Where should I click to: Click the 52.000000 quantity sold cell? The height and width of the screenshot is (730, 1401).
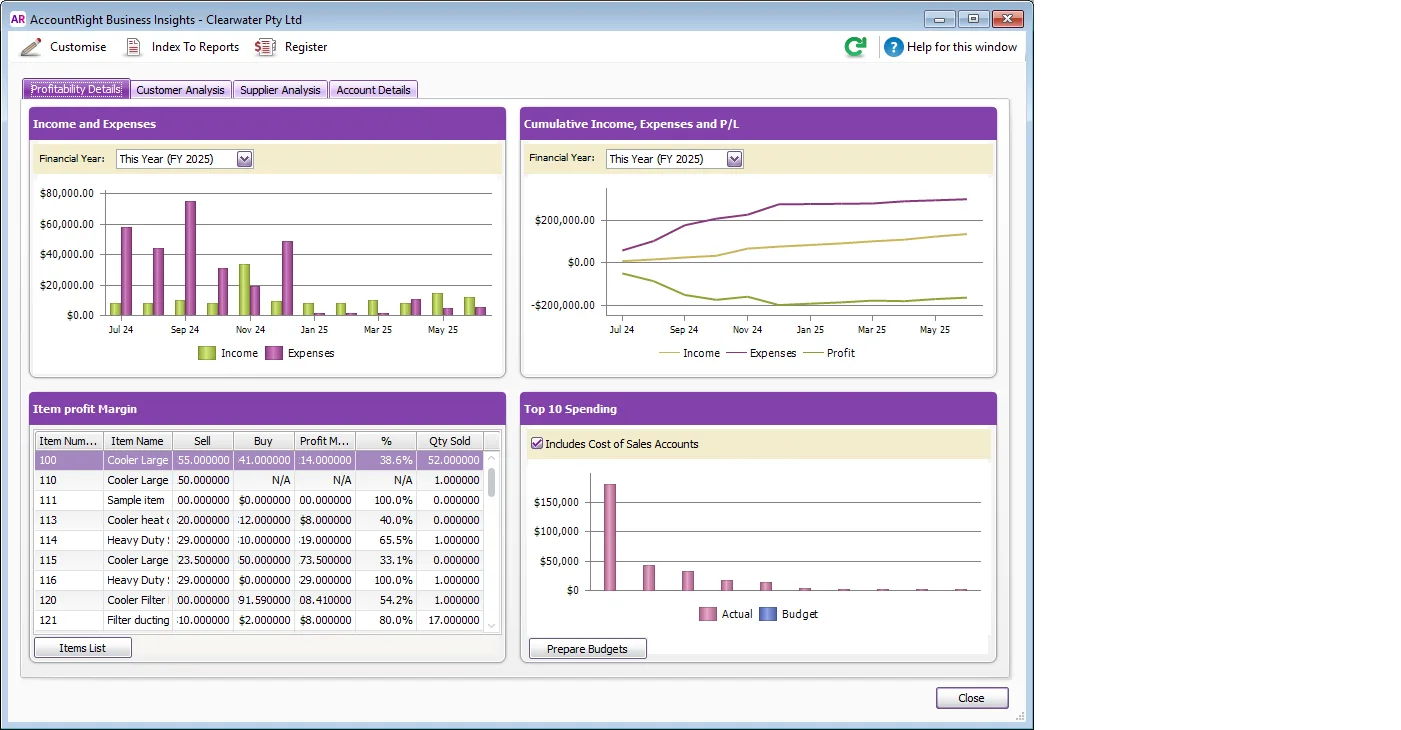[x=450, y=460]
